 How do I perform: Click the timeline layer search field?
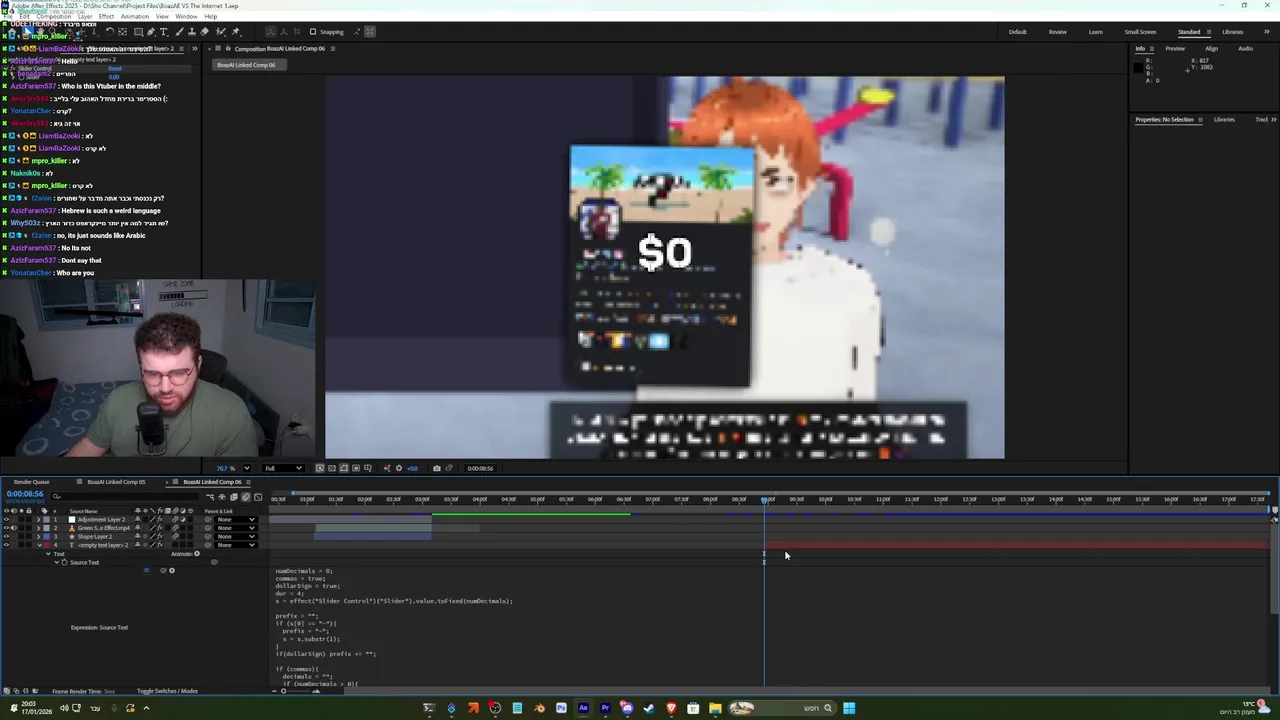click(x=125, y=497)
